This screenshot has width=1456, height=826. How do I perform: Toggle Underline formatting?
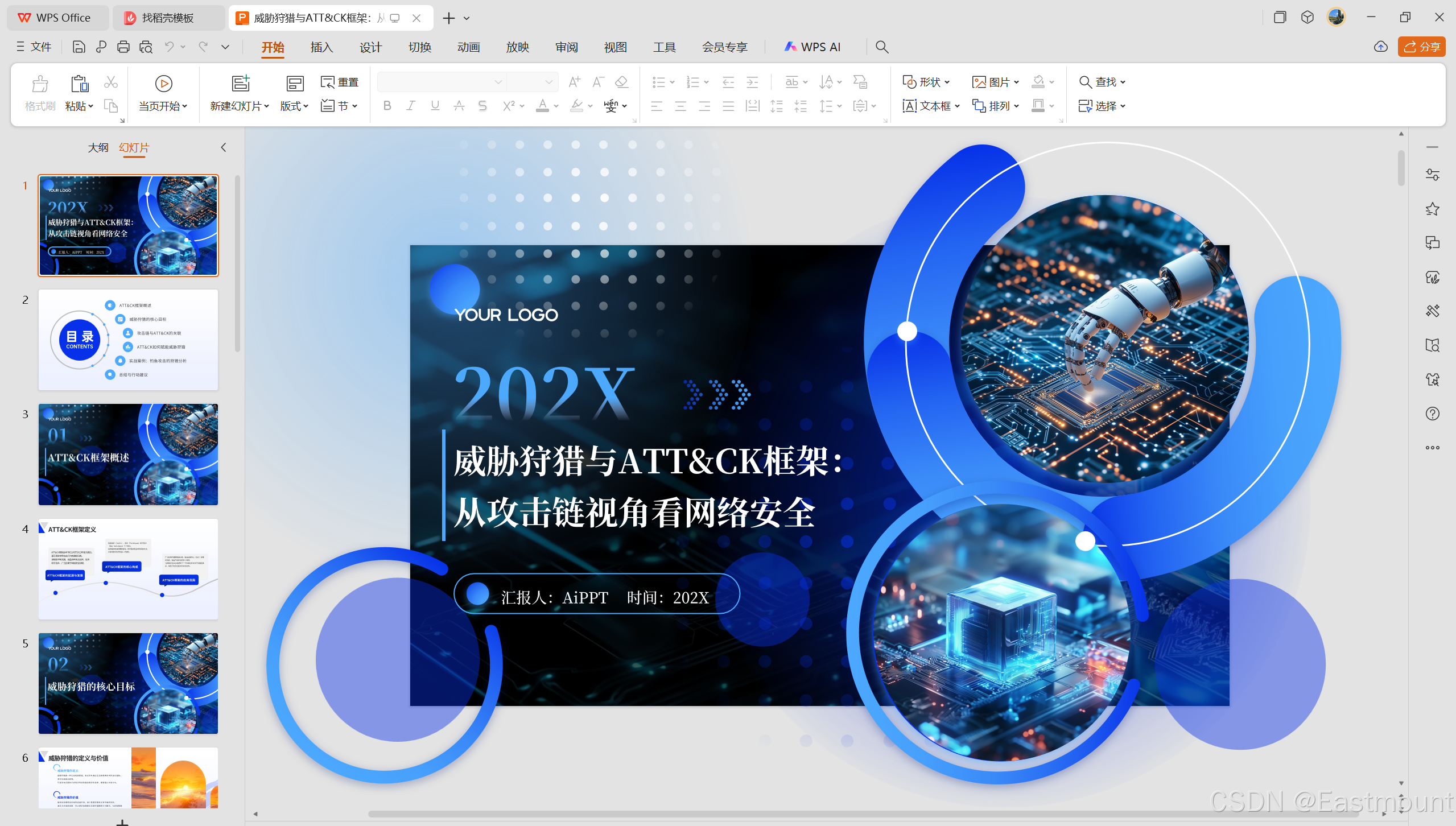click(435, 106)
